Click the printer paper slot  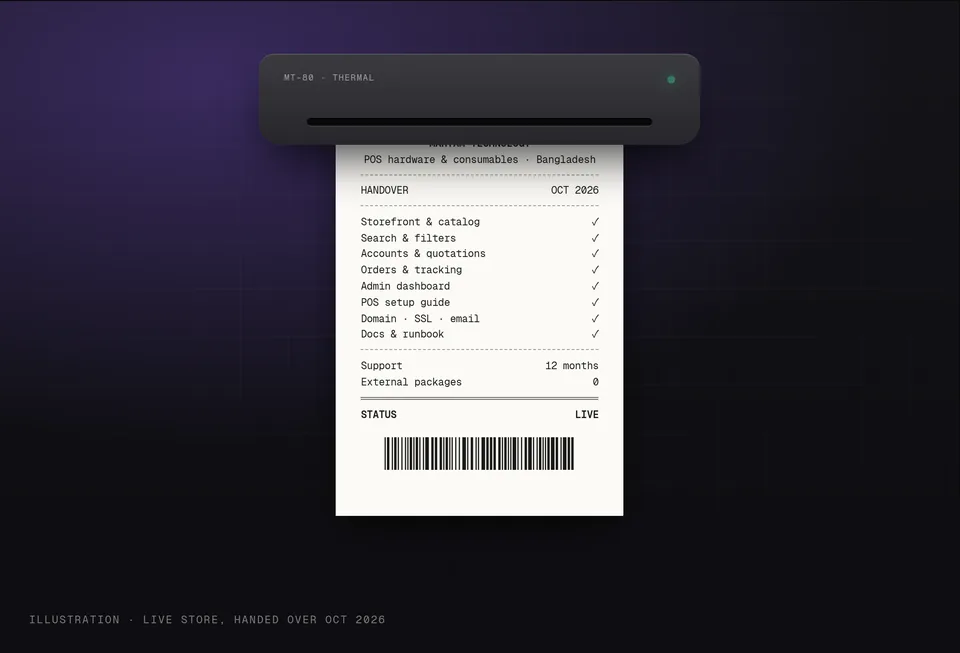point(479,122)
